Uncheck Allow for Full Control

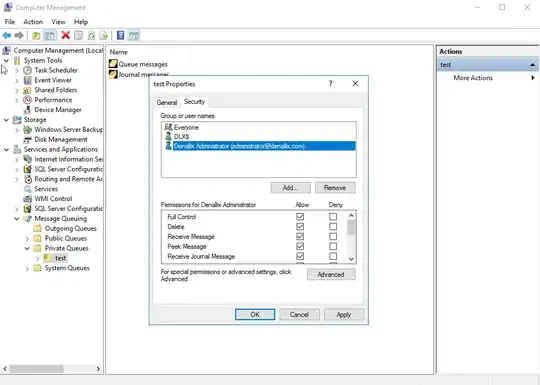point(300,217)
